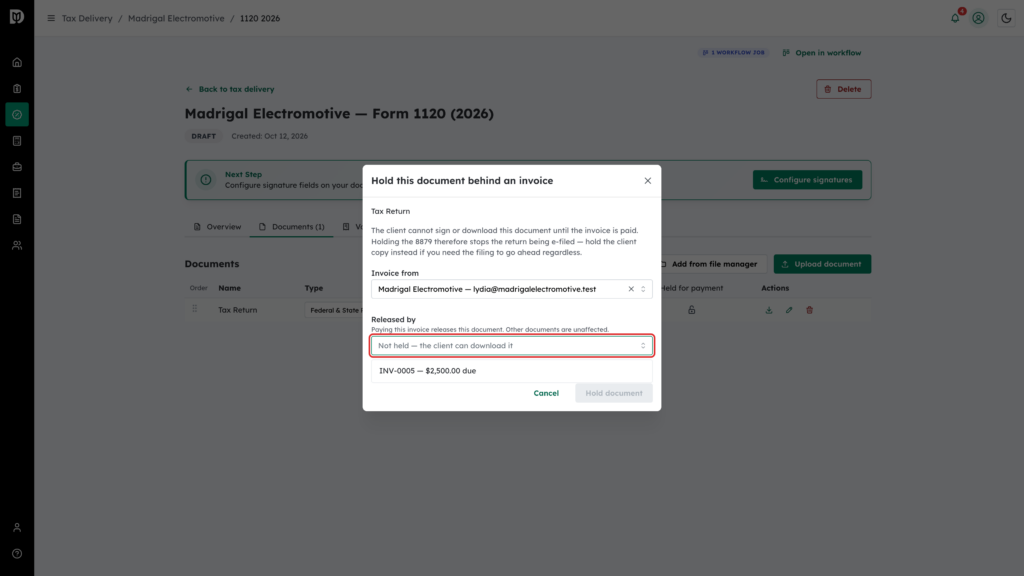Click the 1120 2026 breadcrumb
The height and width of the screenshot is (576, 1024).
pyautogui.click(x=260, y=18)
